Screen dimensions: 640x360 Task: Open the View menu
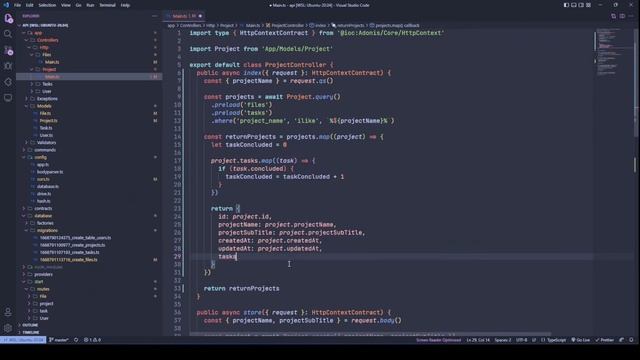(66, 5)
